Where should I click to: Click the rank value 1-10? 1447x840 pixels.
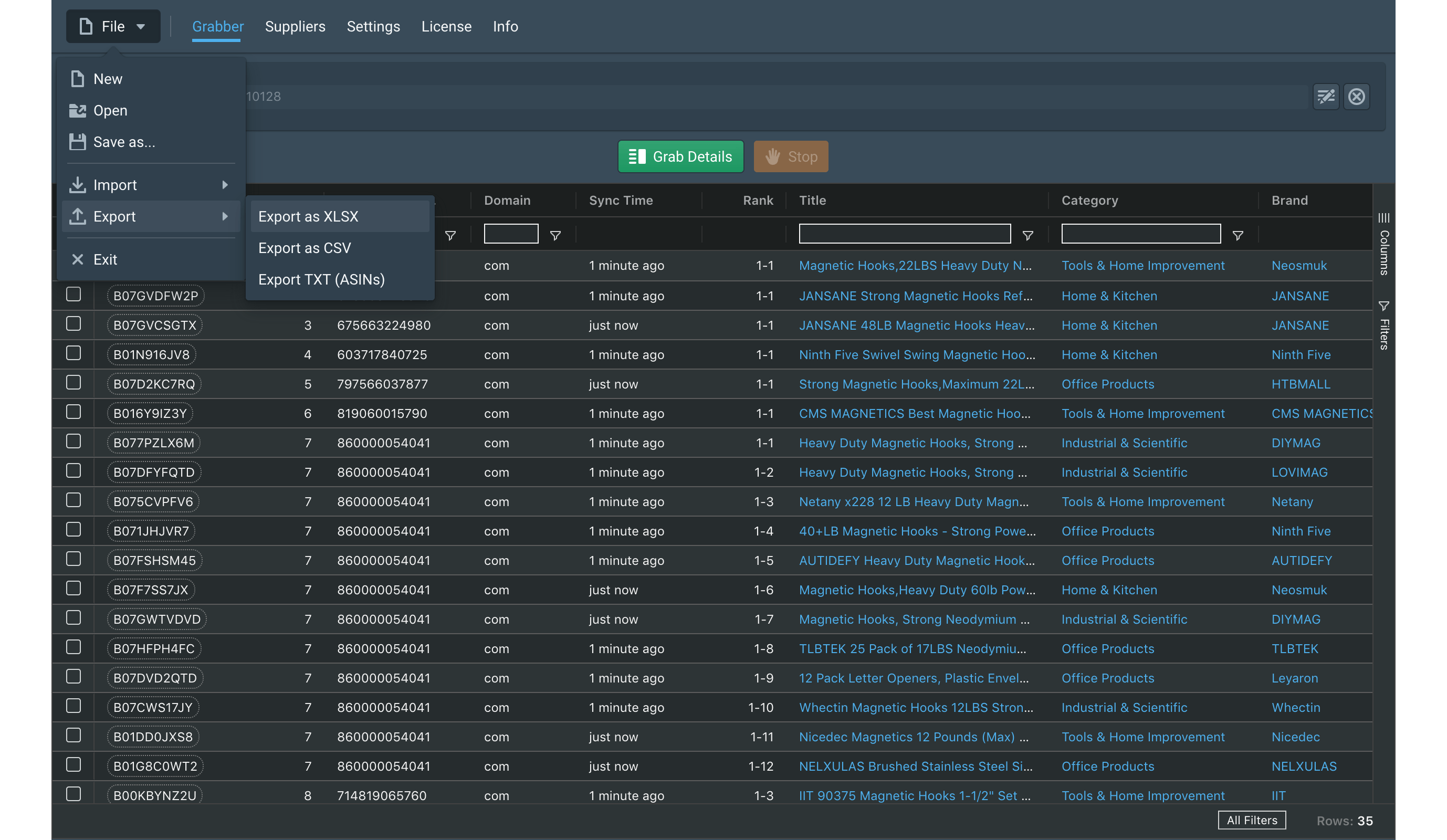pos(761,707)
